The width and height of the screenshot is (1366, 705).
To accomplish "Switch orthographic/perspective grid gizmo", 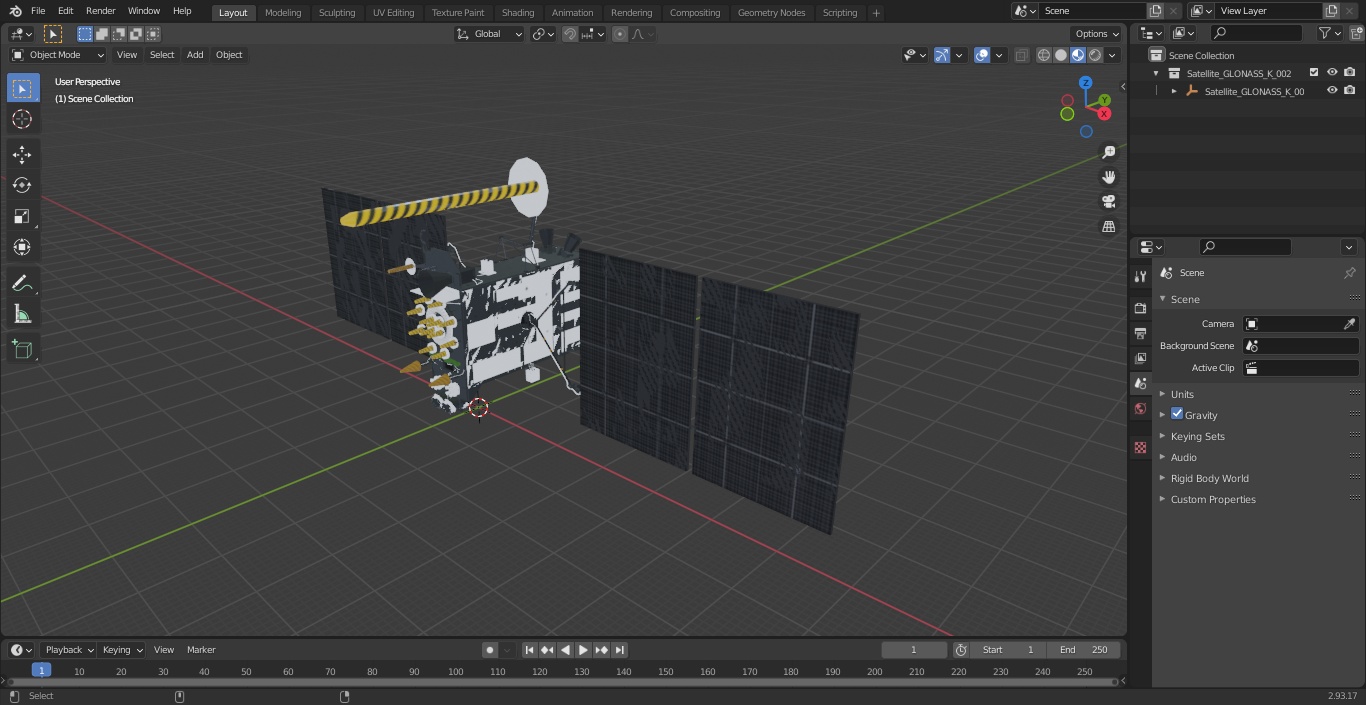I will click(1108, 227).
